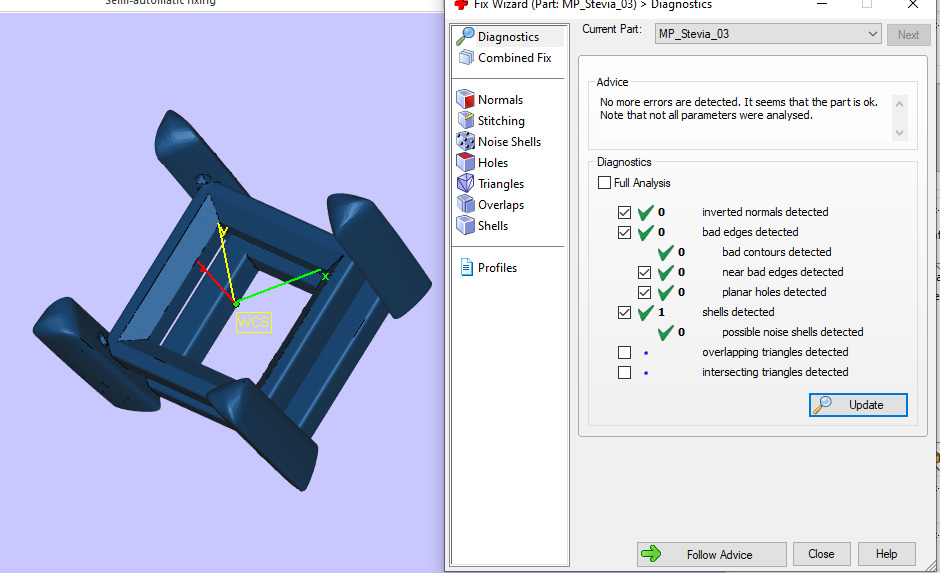Select the Stitching cube icon
The height and width of the screenshot is (573, 940).
point(466,120)
